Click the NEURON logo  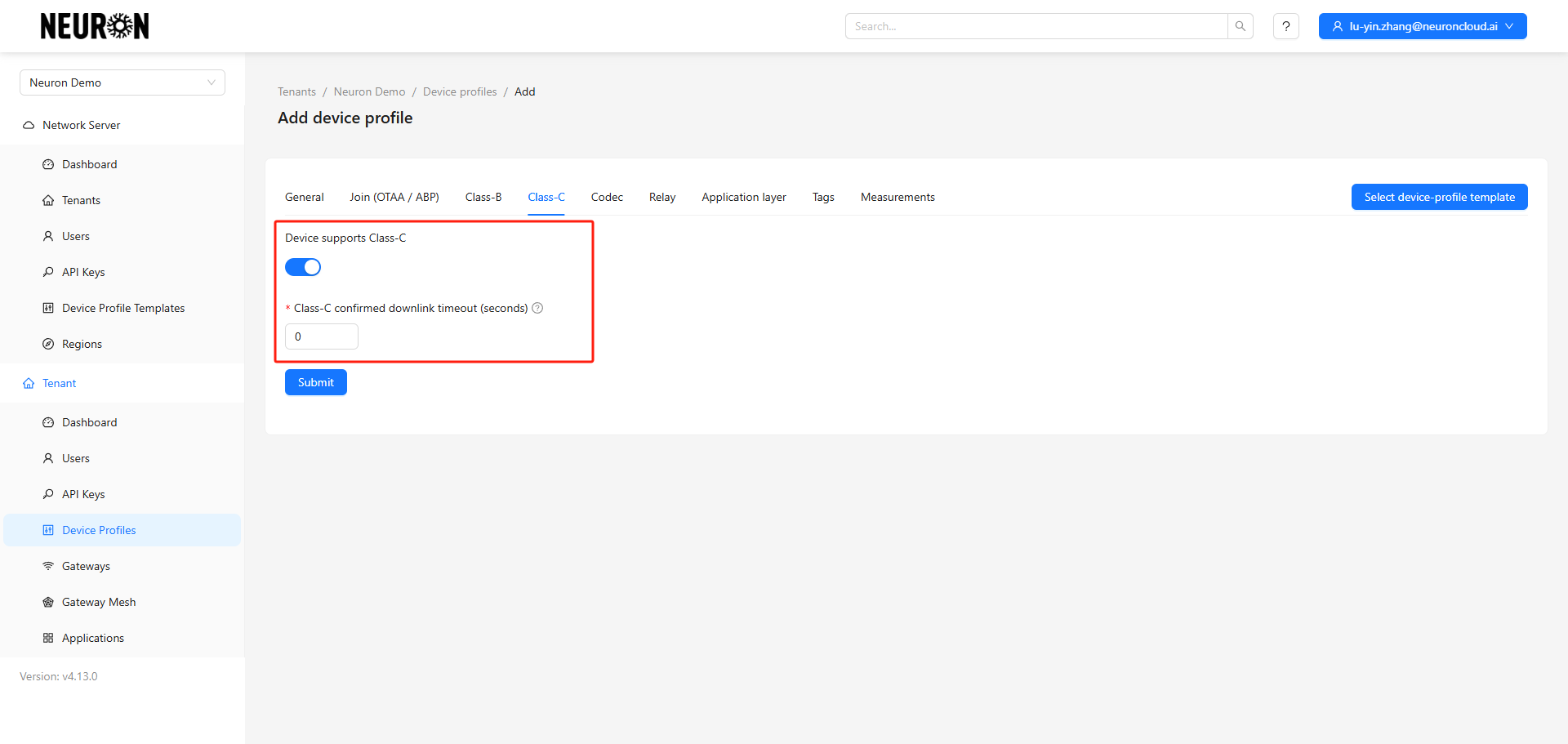coord(95,26)
